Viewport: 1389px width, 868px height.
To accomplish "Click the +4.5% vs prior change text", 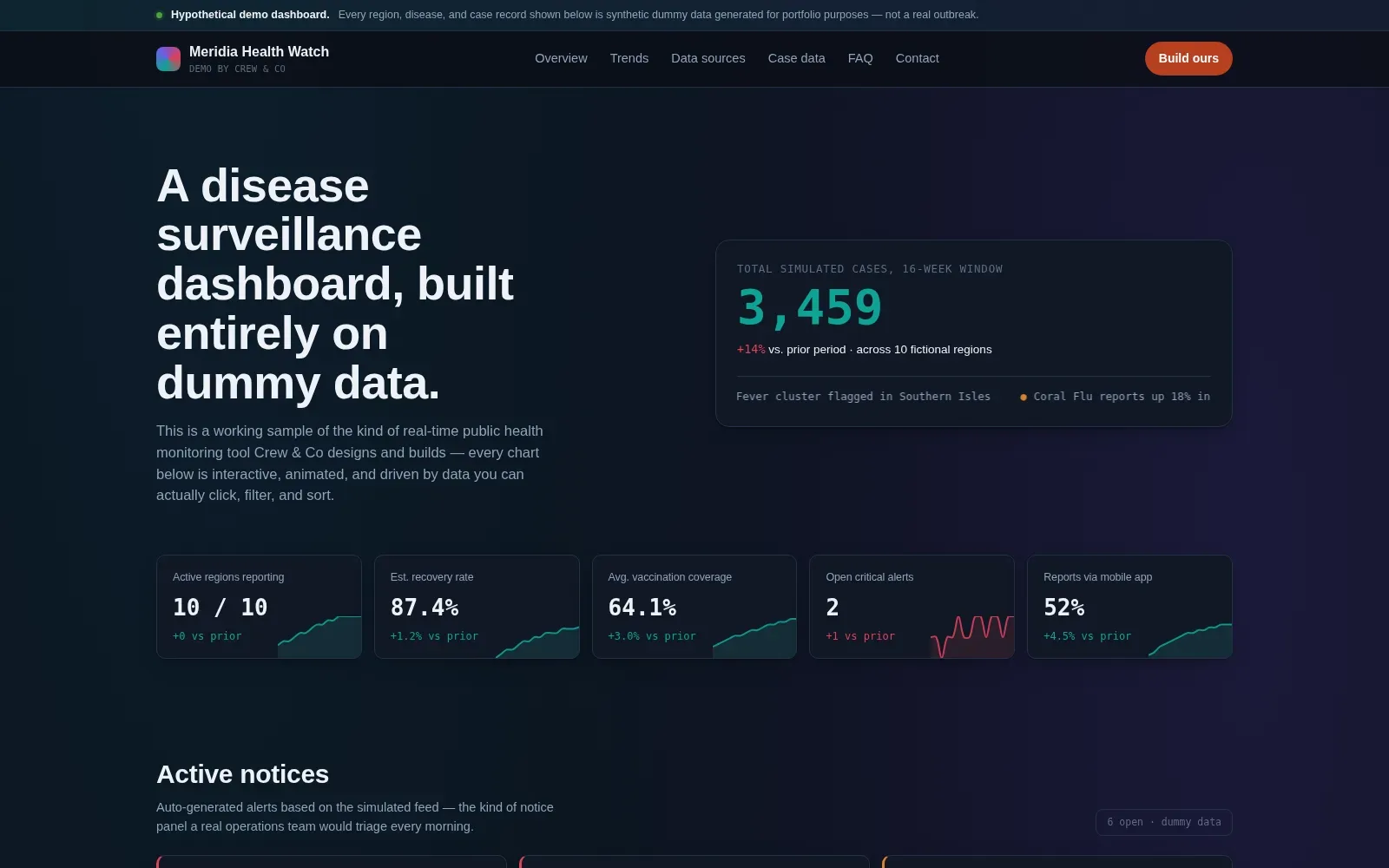I will coord(1088,636).
